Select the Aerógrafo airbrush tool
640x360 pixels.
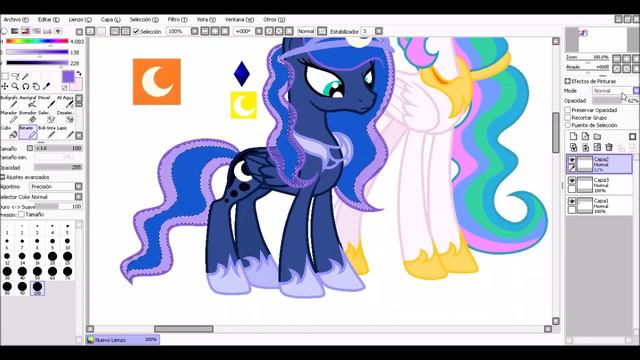pyautogui.click(x=29, y=102)
